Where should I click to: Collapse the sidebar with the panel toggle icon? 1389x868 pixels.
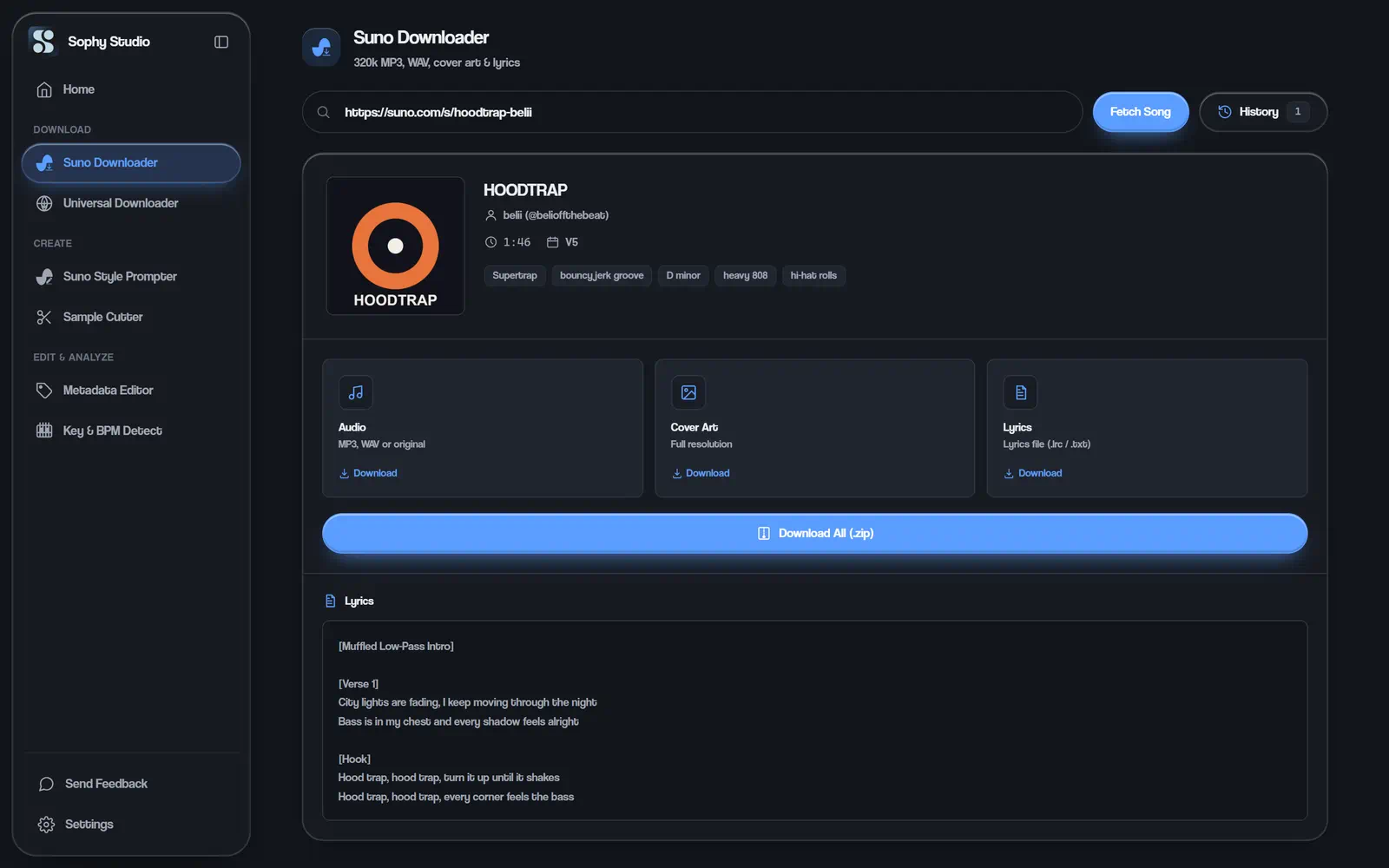pyautogui.click(x=221, y=42)
